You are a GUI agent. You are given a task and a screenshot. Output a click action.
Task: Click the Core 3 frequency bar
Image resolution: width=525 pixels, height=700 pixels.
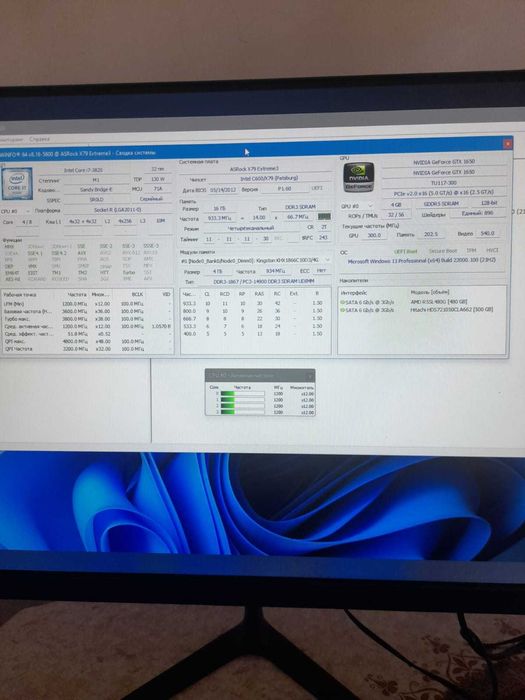[242, 412]
